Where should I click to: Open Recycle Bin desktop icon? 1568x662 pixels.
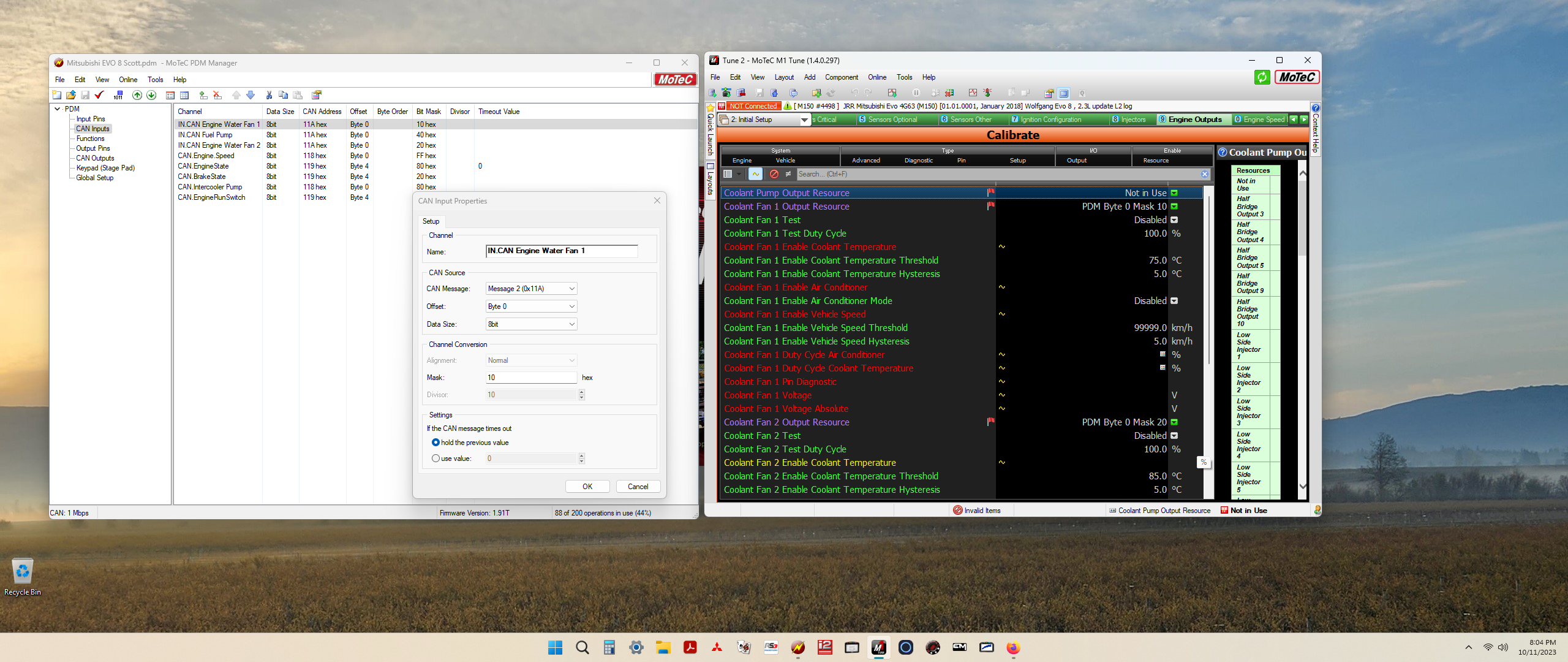(23, 576)
